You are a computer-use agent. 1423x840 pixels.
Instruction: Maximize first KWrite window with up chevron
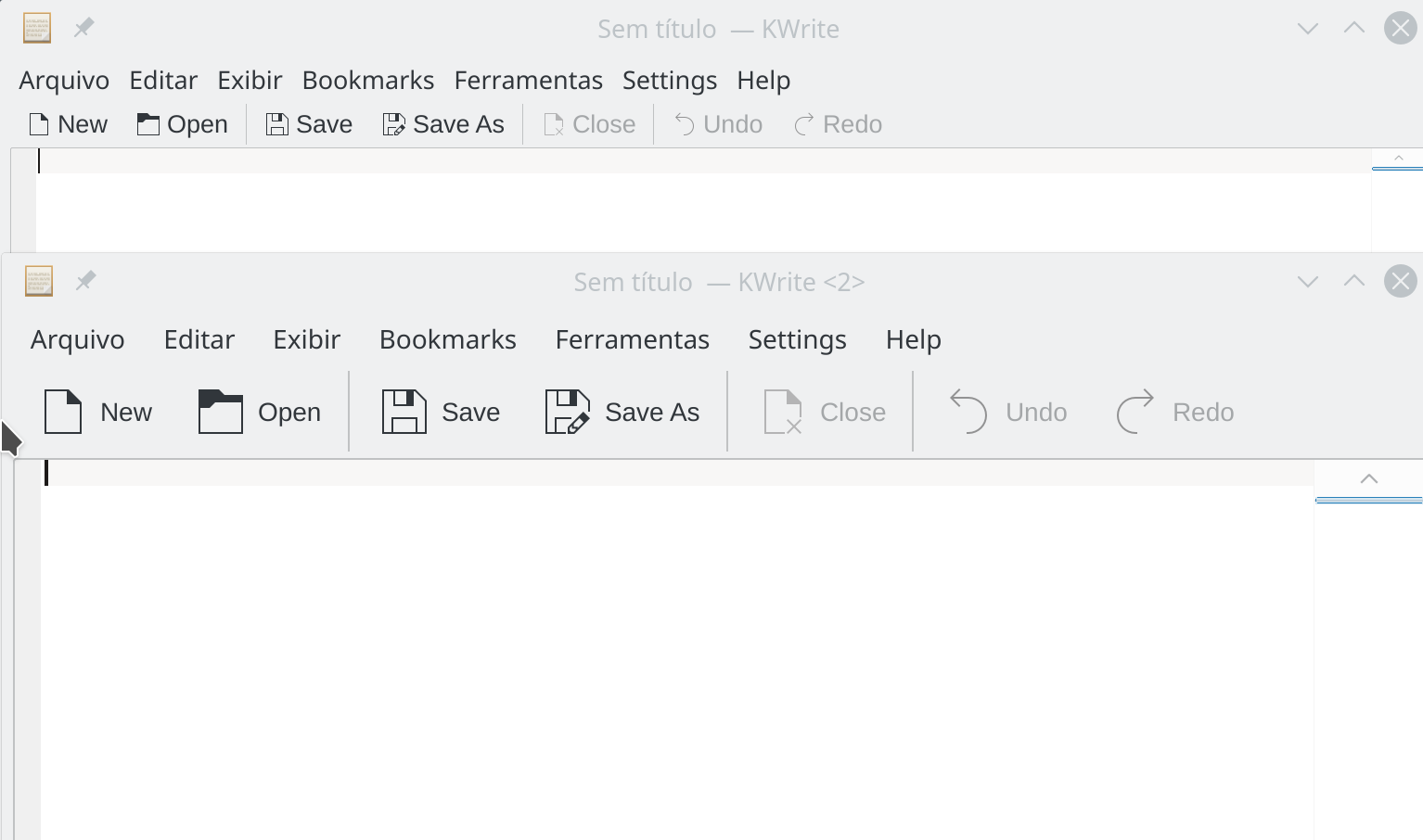[1354, 28]
